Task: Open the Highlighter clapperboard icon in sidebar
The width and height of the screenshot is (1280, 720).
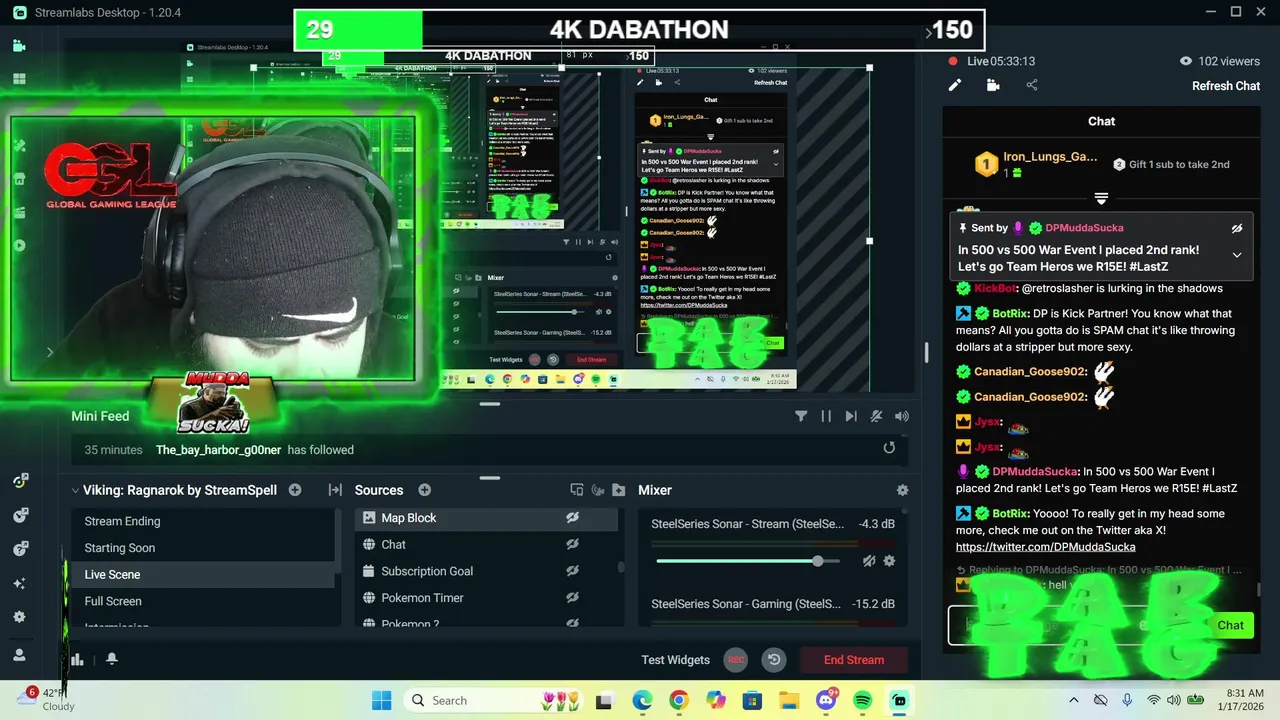Action: click(x=19, y=212)
